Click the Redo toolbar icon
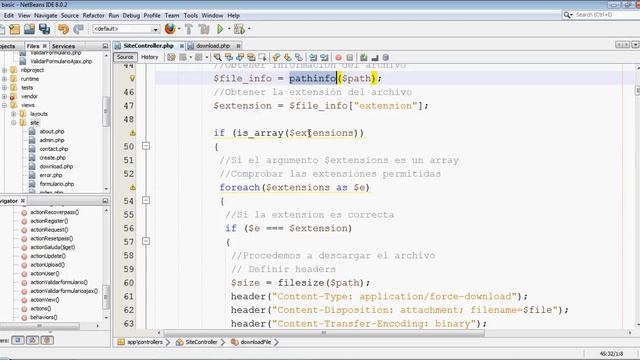Viewport: 640px width, 360px height. tap(78, 29)
